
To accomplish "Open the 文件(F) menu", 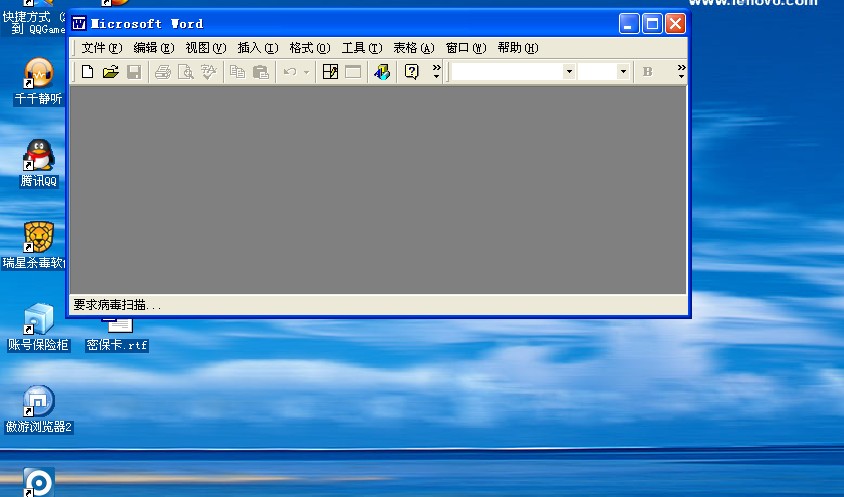I will coord(102,48).
